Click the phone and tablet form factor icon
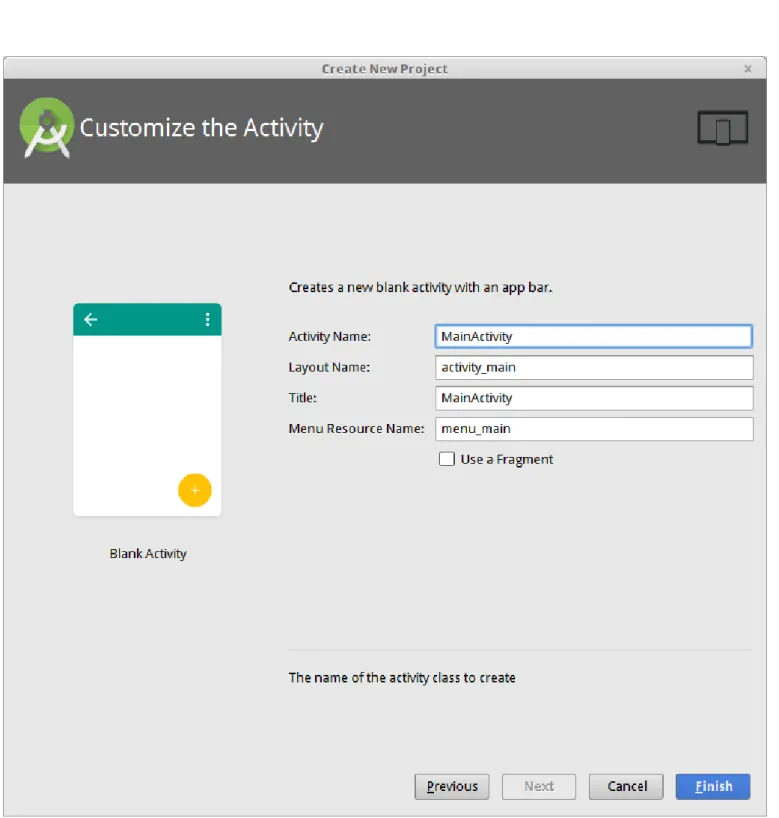The image size is (779, 818). pos(723,128)
